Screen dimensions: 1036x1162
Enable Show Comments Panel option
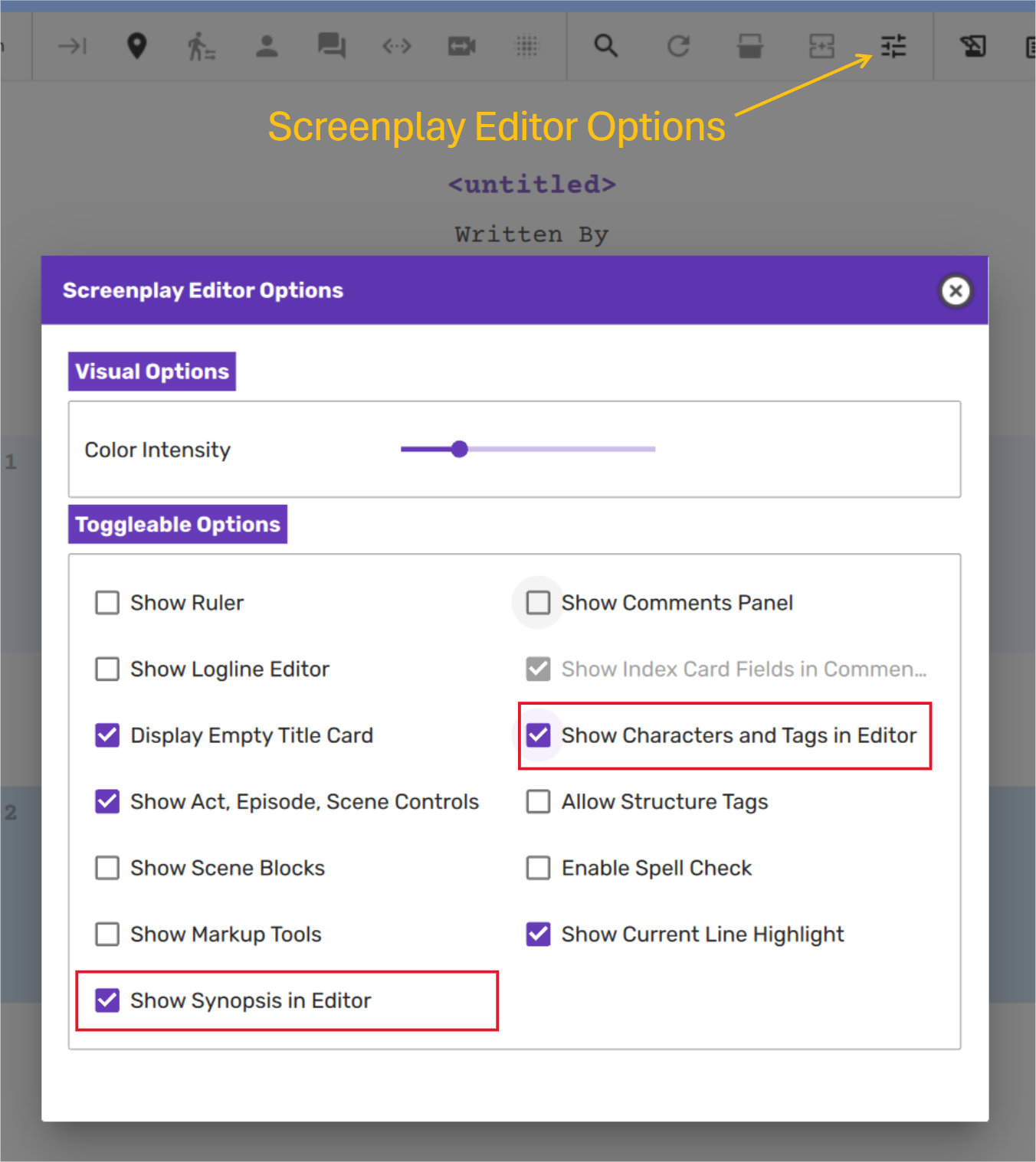tap(538, 603)
